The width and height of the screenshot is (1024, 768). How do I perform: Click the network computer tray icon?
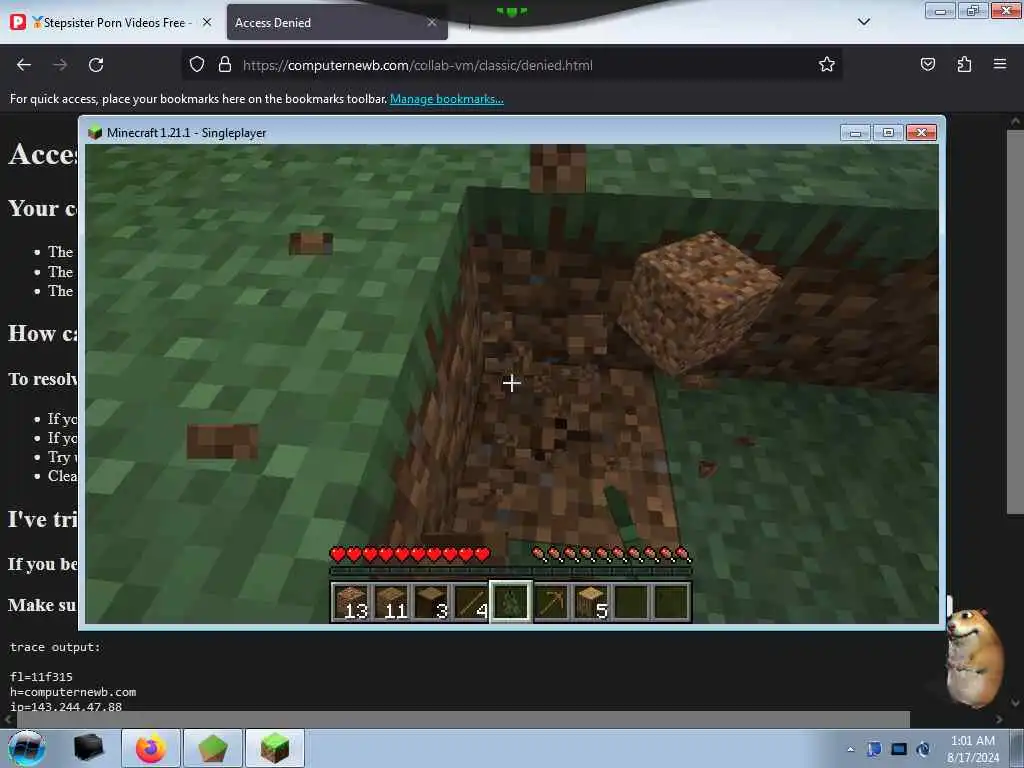(874, 749)
